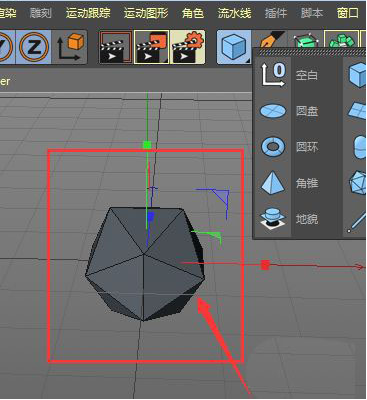Toggle the Y axis lock icon
This screenshot has width=367, height=400.
(7, 47)
